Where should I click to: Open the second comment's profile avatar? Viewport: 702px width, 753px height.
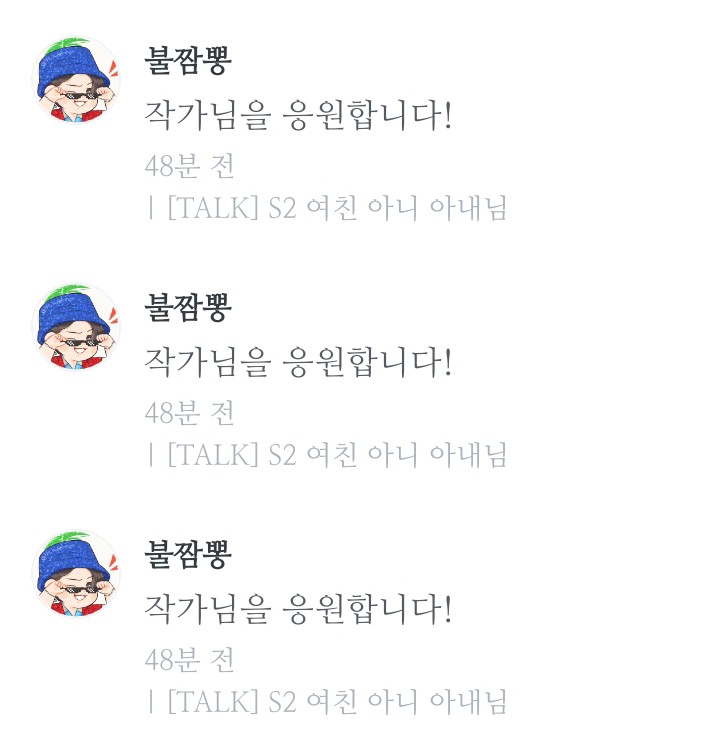point(76,327)
